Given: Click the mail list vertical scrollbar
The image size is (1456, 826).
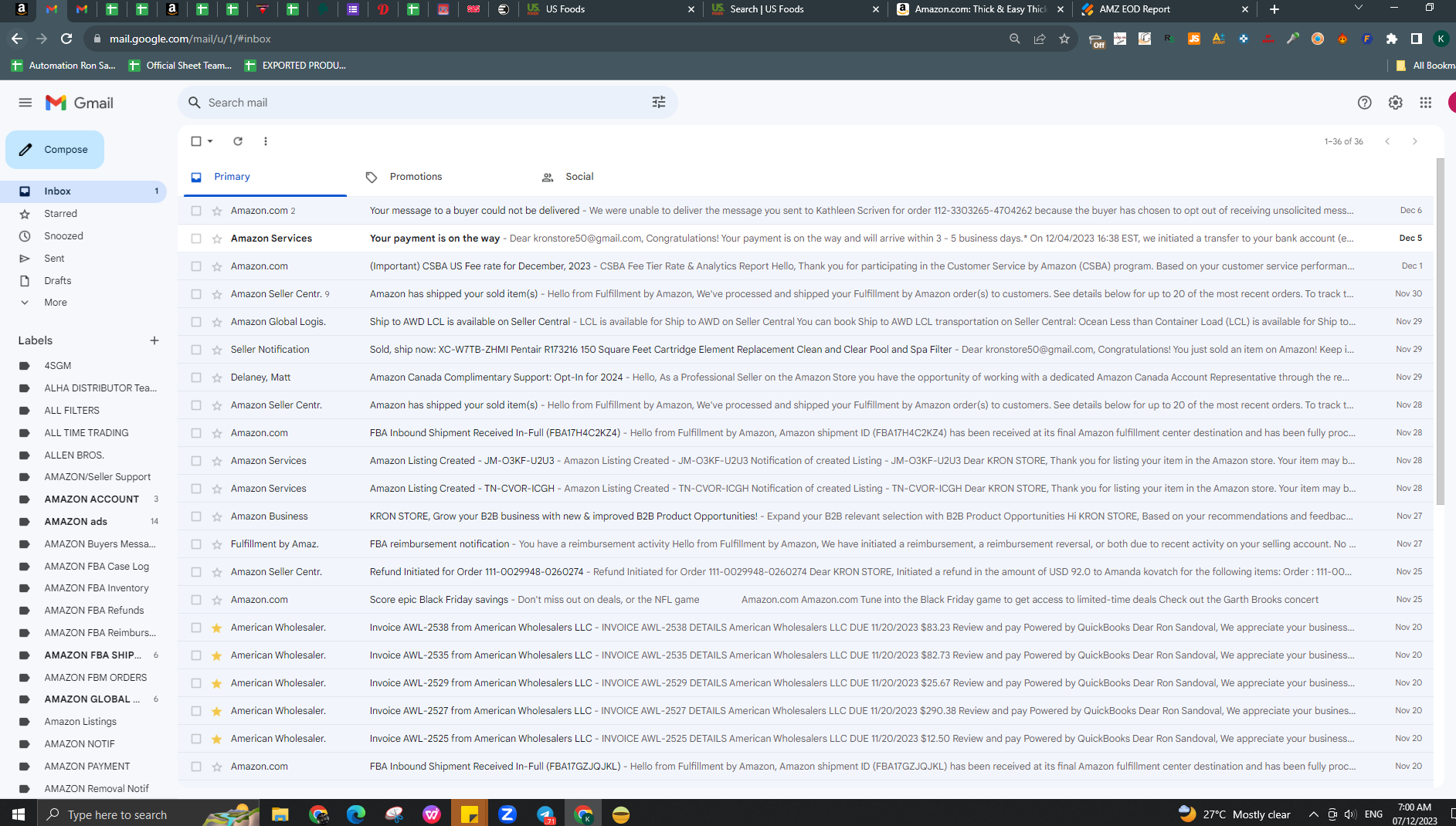Looking at the screenshot, I should [x=1440, y=332].
